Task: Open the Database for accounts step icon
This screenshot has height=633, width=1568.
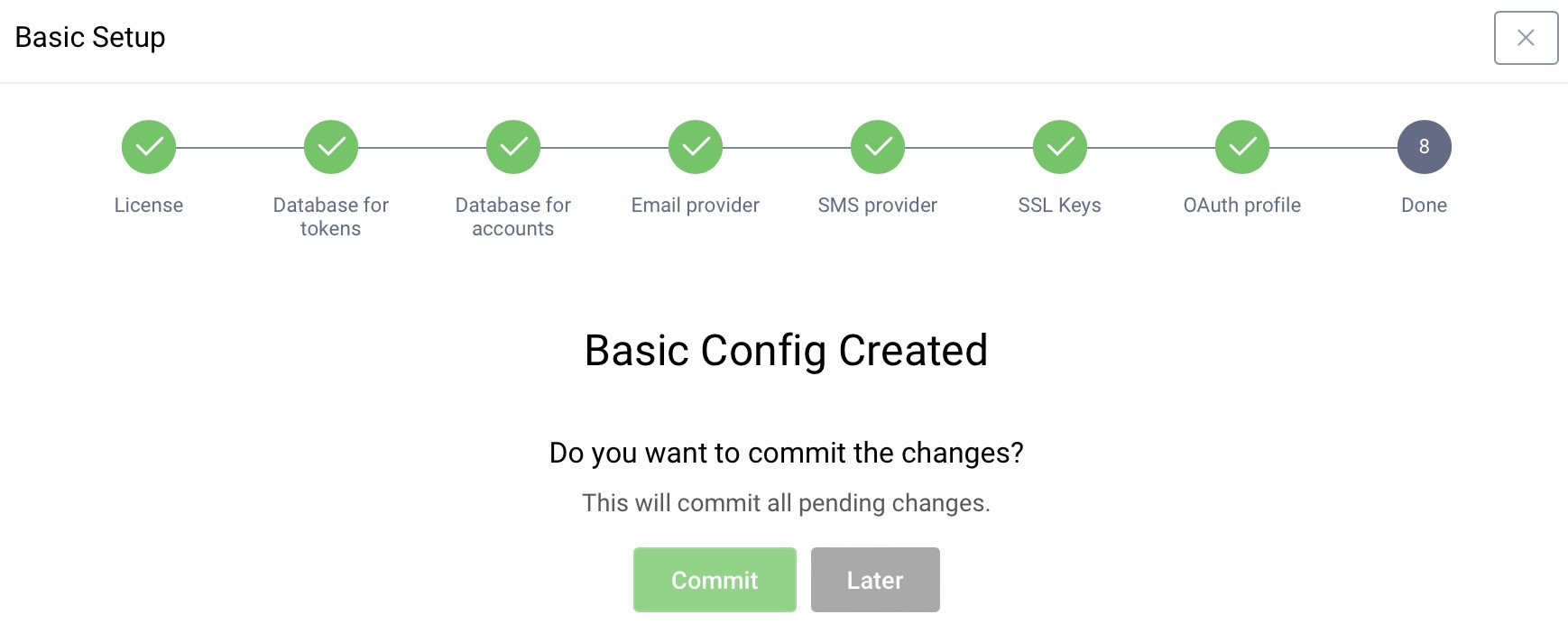Action: point(512,146)
